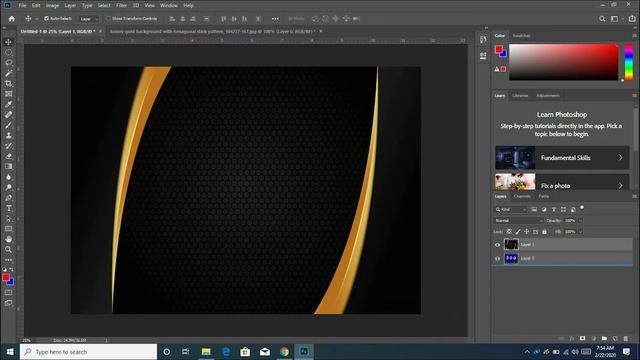Switch to the Adjustments tab
This screenshot has height=360, width=640.
tap(548, 96)
